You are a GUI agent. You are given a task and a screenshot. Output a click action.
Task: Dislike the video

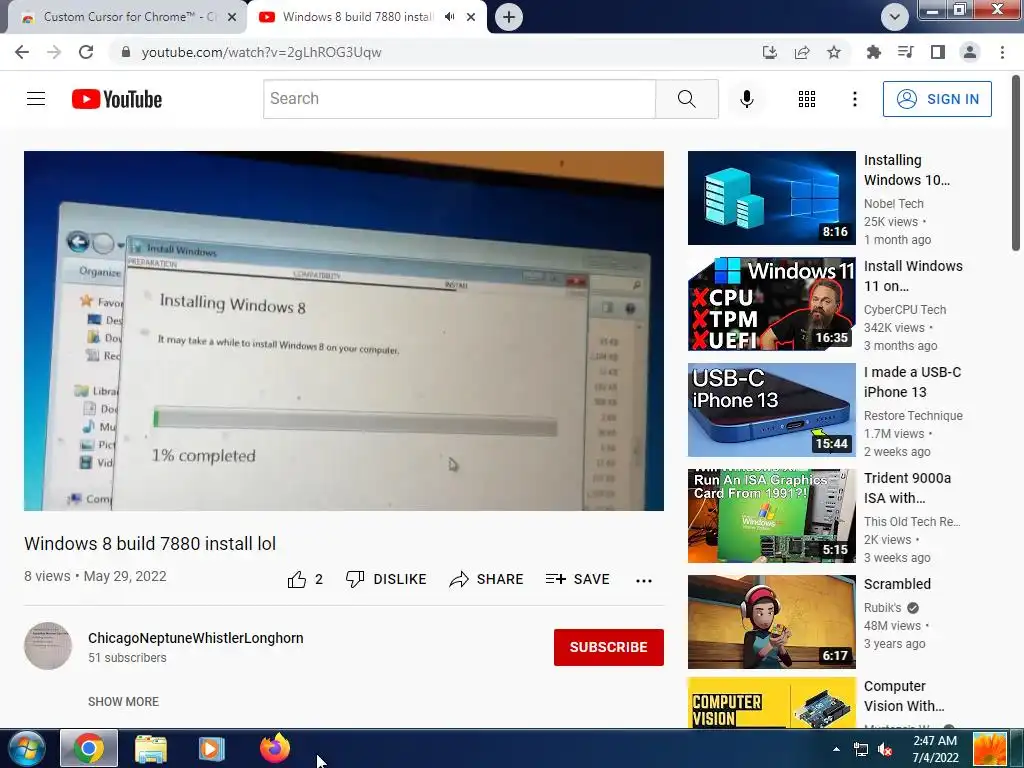386,579
